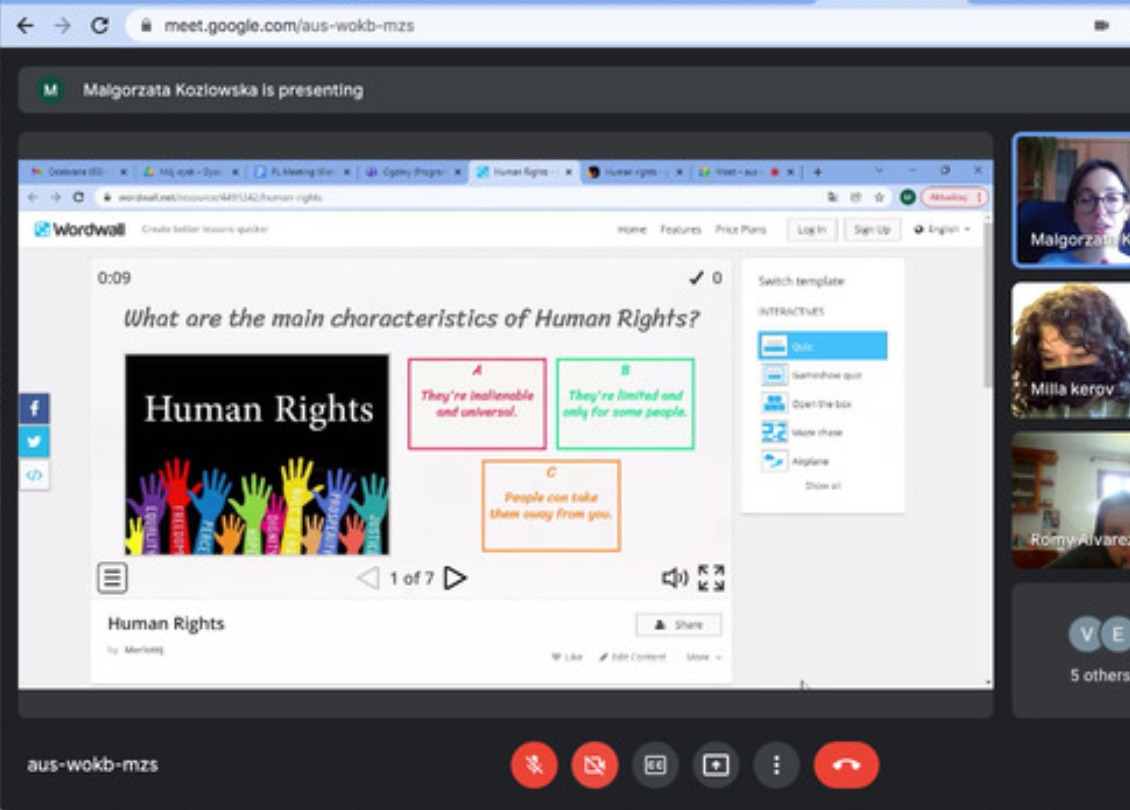
Task: Open the Features menu on Wordwall
Action: click(x=680, y=230)
